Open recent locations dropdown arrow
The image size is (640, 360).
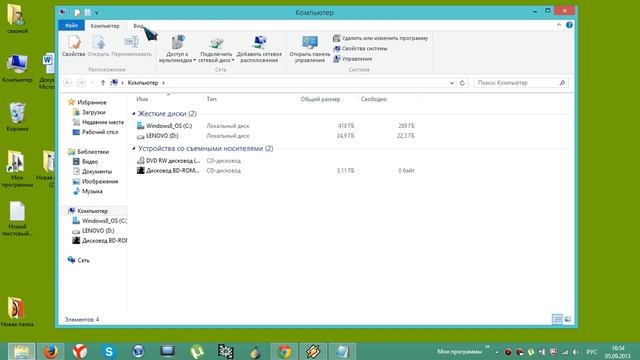(93, 83)
